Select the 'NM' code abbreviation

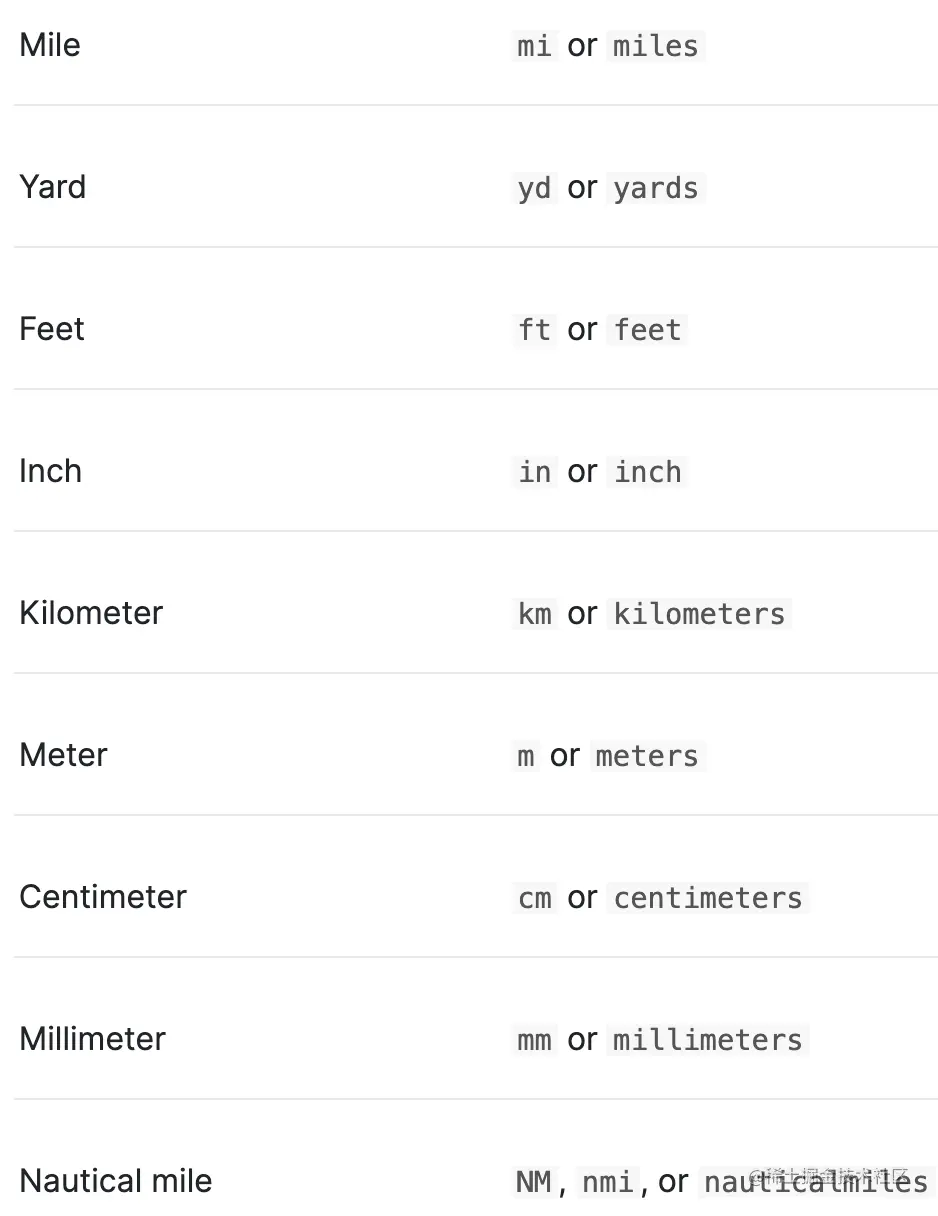pyautogui.click(x=534, y=1182)
